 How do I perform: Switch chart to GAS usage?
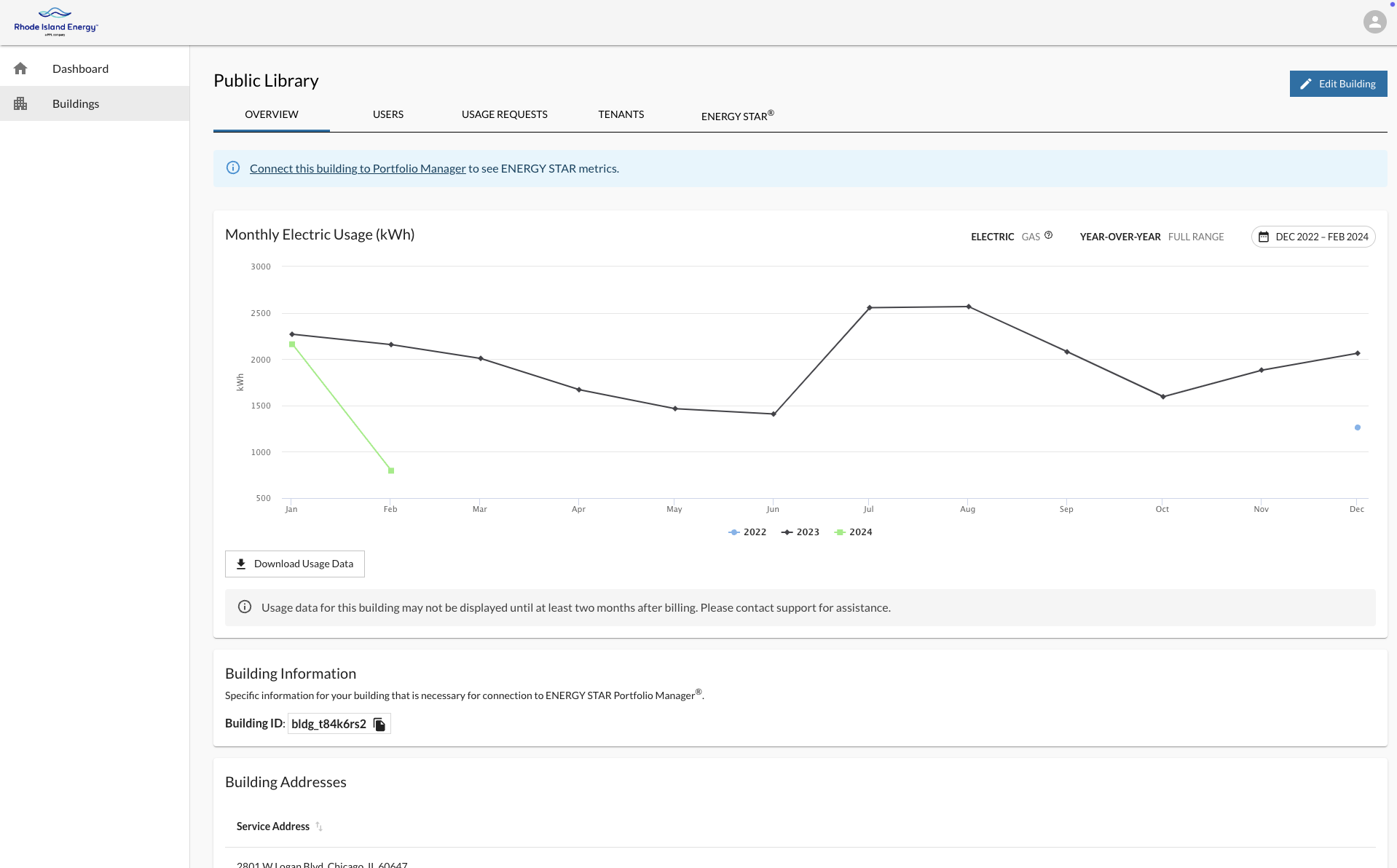click(1030, 237)
